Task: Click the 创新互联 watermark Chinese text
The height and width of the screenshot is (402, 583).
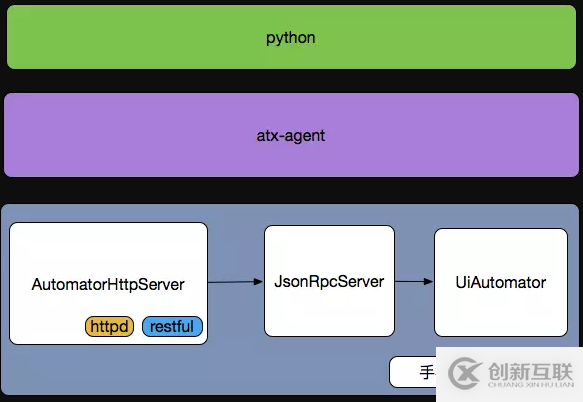Action: (x=531, y=371)
